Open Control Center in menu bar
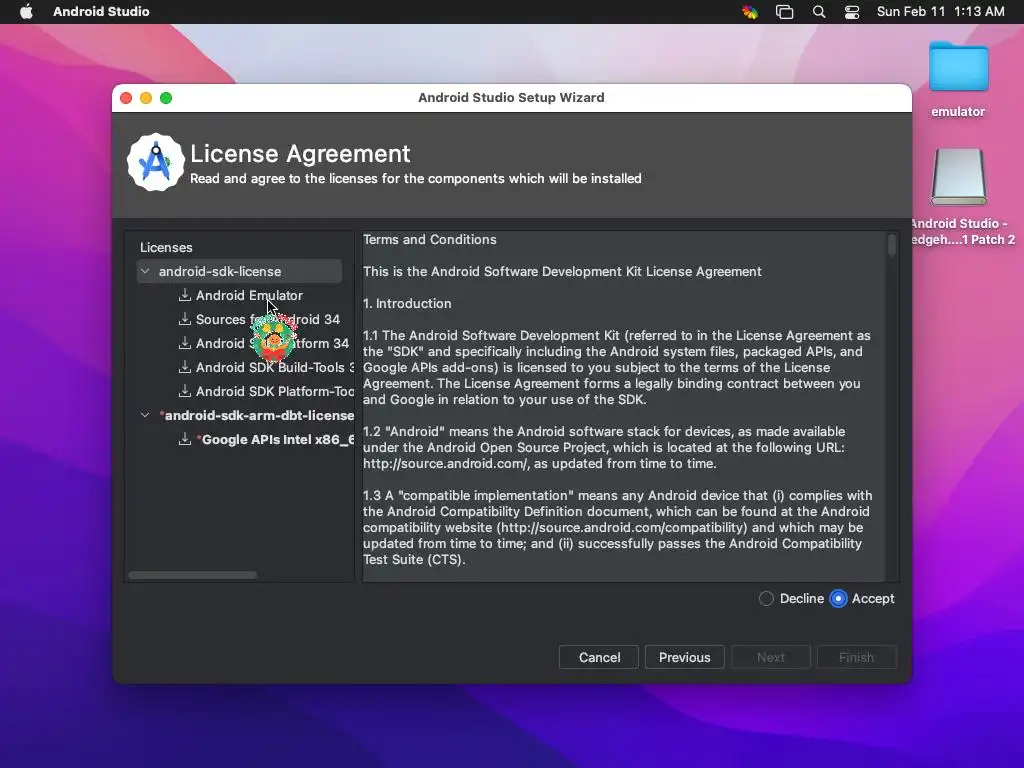The width and height of the screenshot is (1024, 768). pos(852,12)
